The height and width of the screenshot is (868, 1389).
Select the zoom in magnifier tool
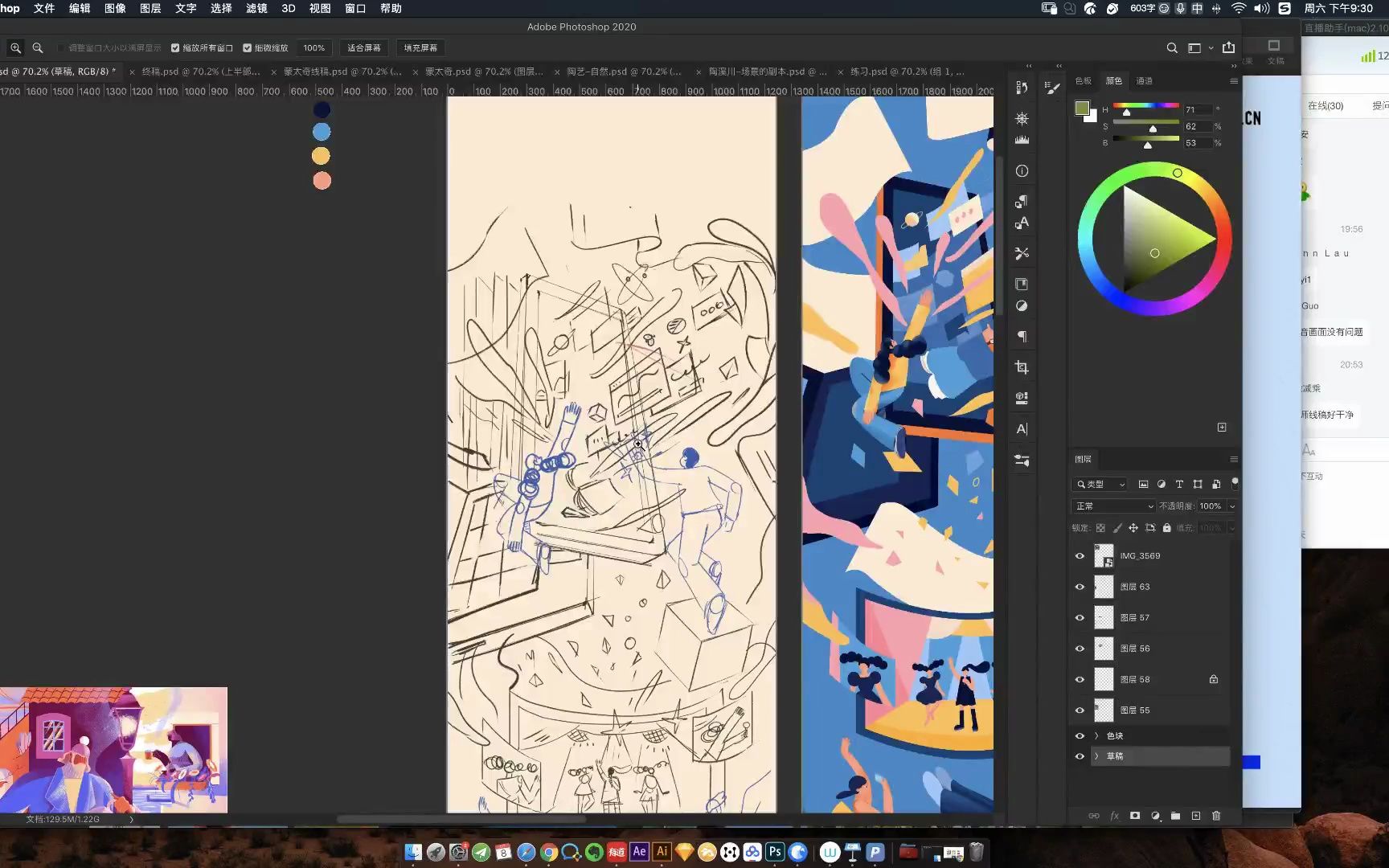16,48
